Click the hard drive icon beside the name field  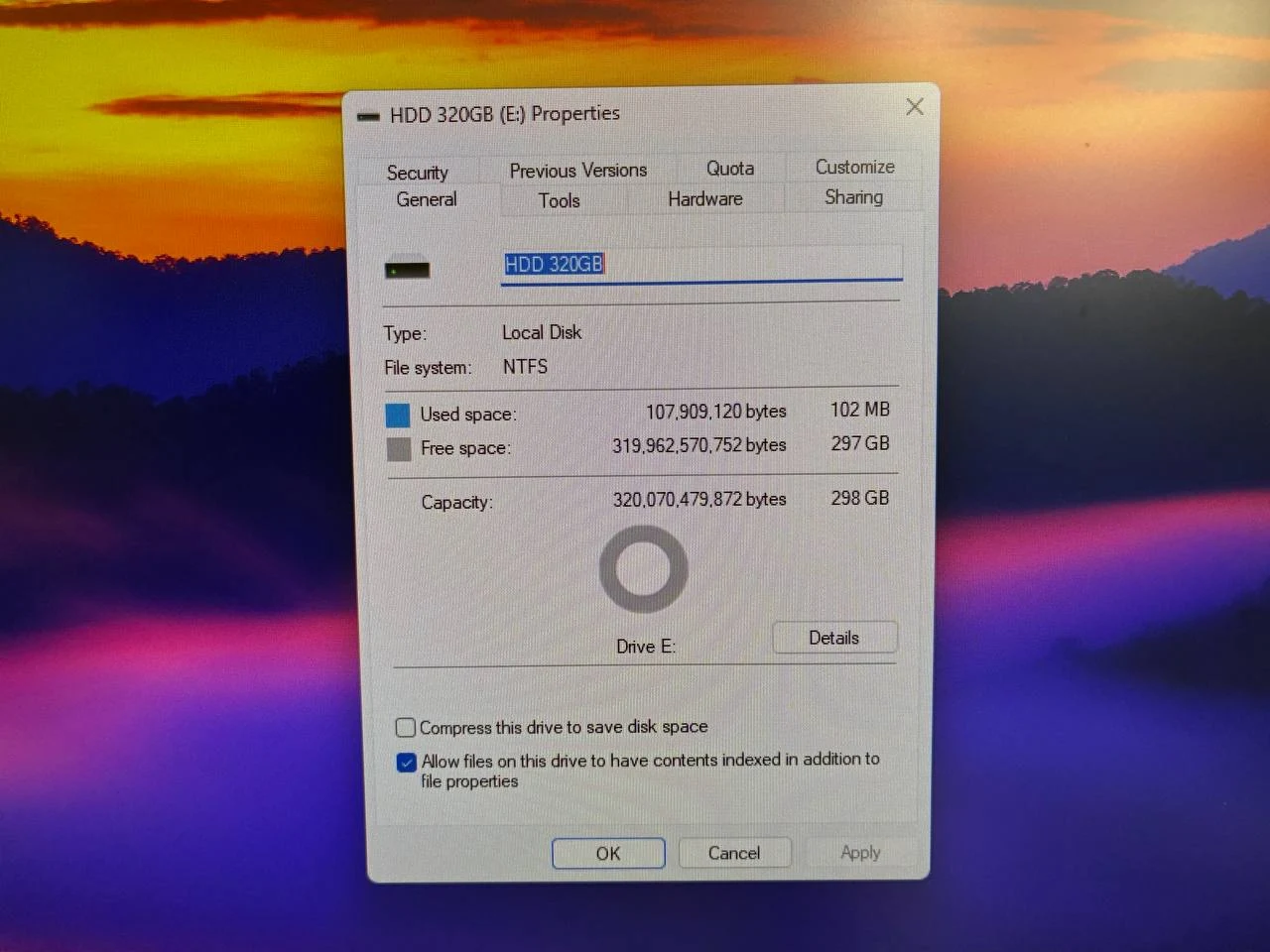pyautogui.click(x=407, y=269)
